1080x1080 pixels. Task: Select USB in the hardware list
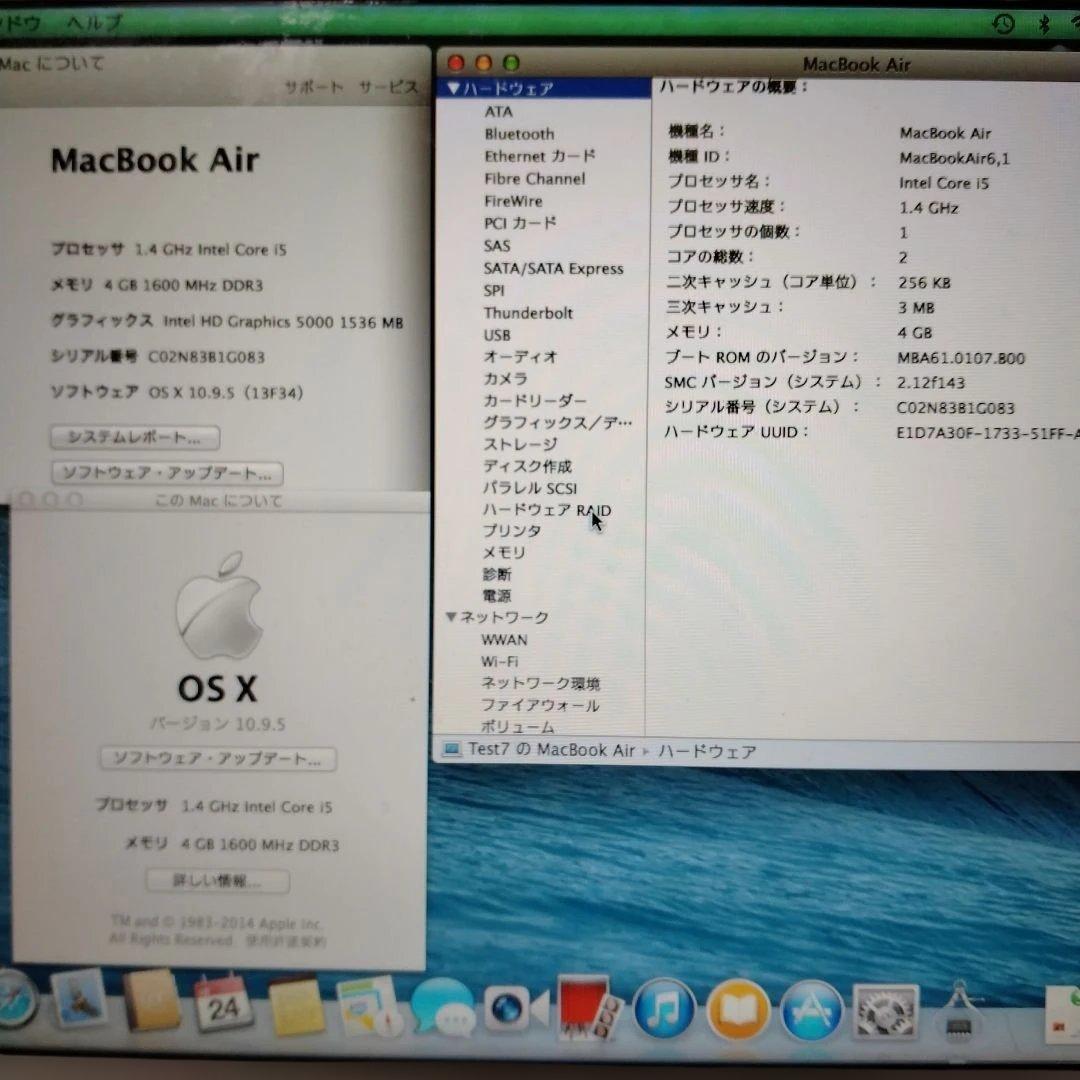tap(496, 334)
